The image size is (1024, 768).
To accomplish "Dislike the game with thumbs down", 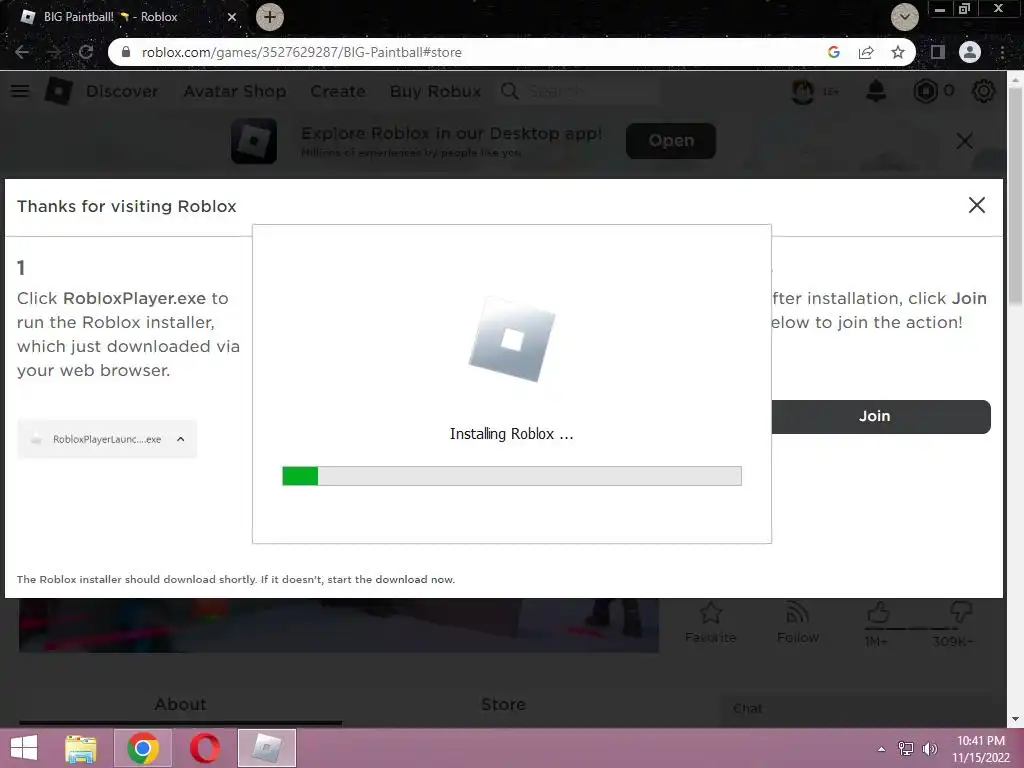I will click(x=961, y=614).
